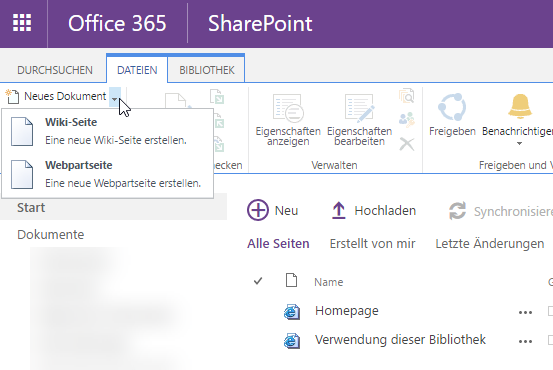
Task: Select the DATEIEN ribbon tab
Action: click(137, 70)
